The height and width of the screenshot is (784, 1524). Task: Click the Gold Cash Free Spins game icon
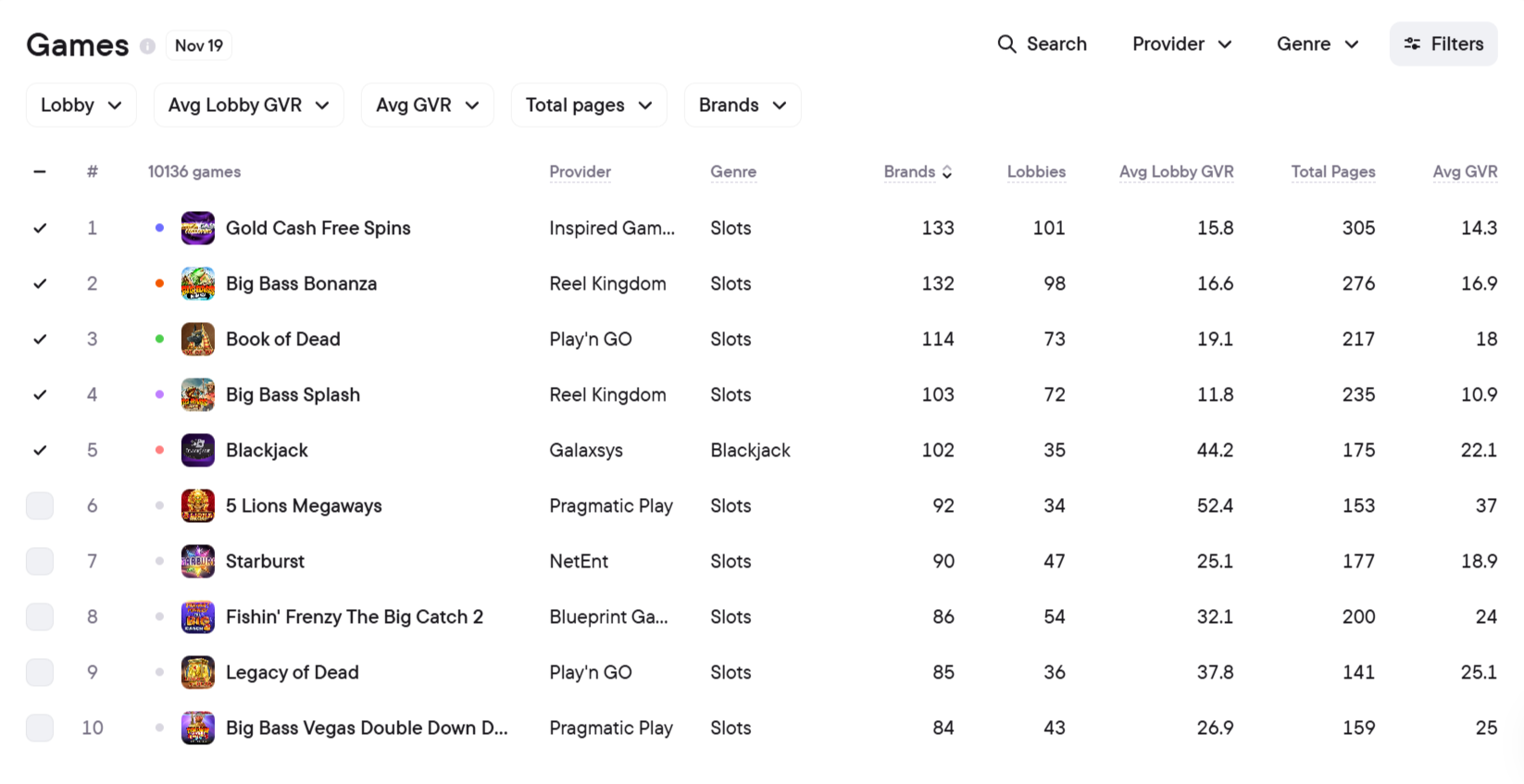(197, 228)
